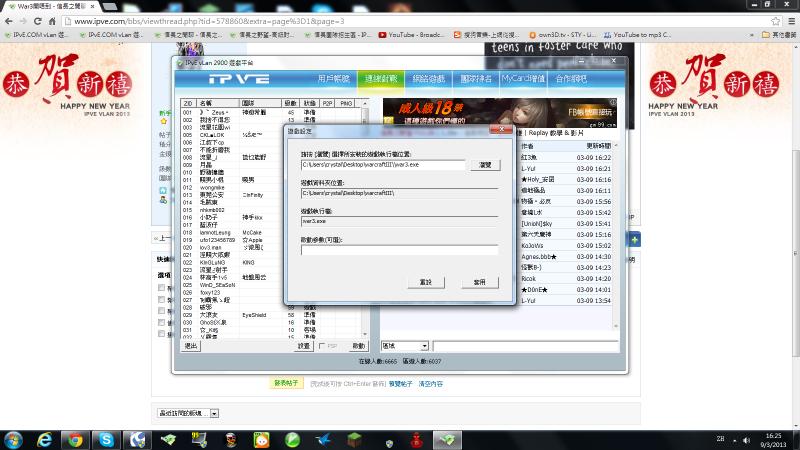
Task: Select the 團隊排名 tab
Action: click(x=473, y=78)
